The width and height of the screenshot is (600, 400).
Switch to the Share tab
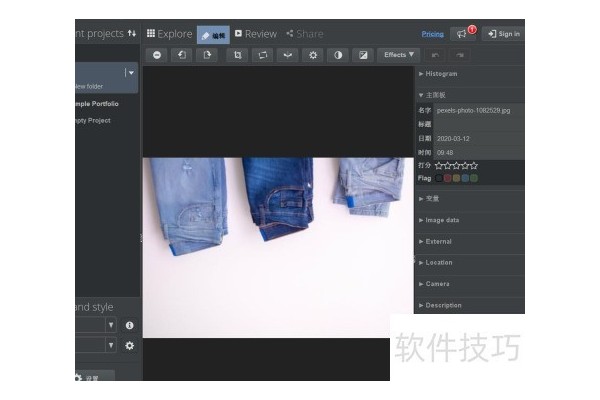point(305,34)
